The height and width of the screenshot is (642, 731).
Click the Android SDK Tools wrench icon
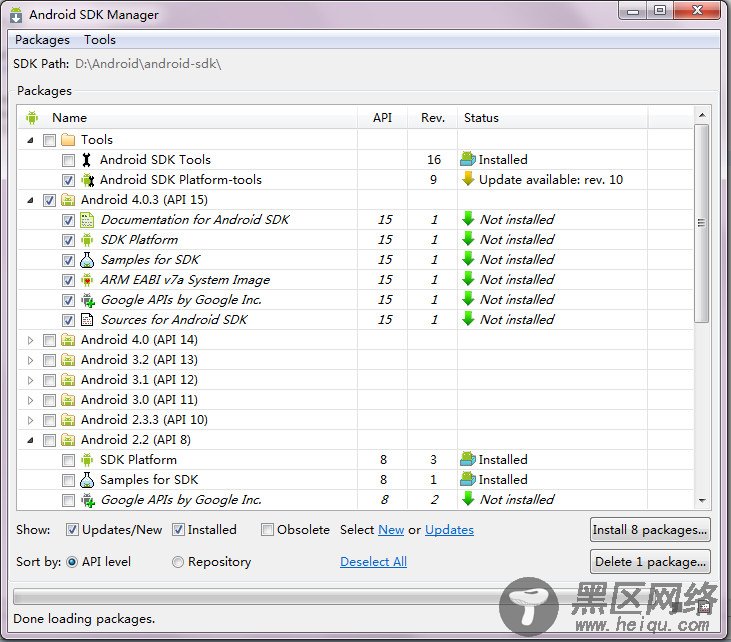click(x=86, y=160)
